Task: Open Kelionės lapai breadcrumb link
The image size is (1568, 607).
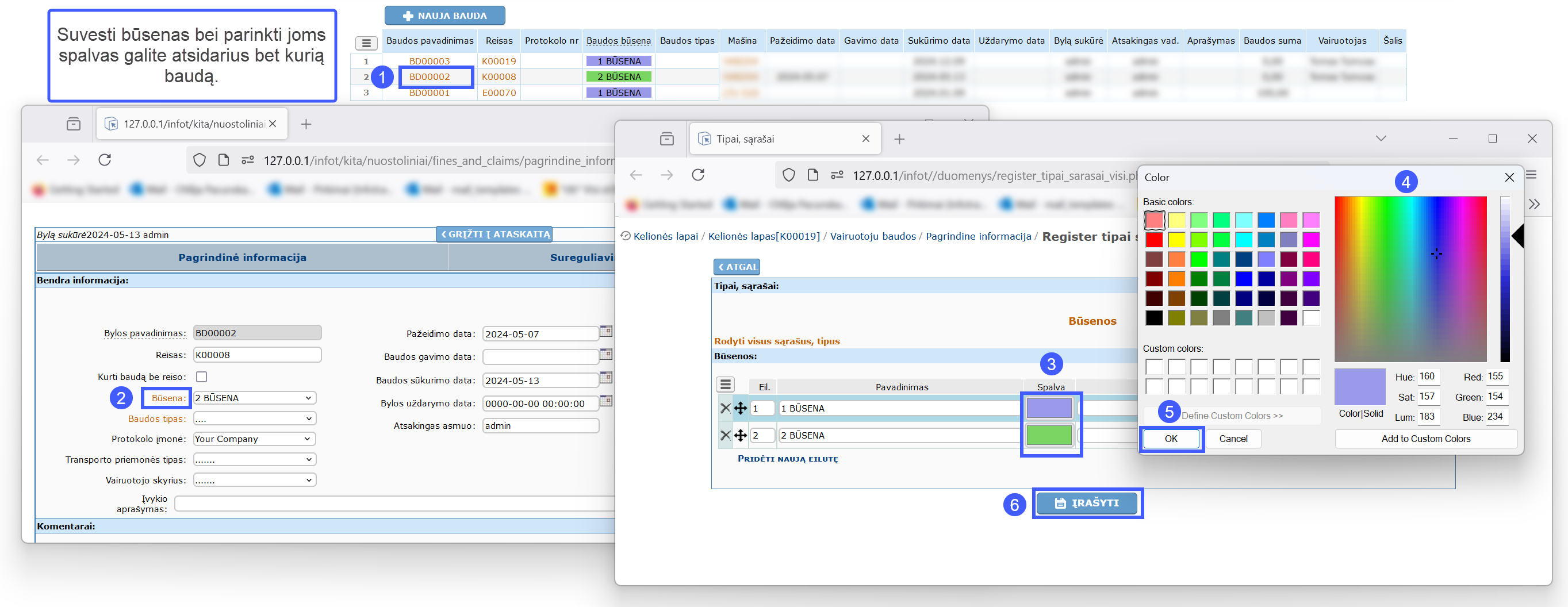Action: [665, 236]
